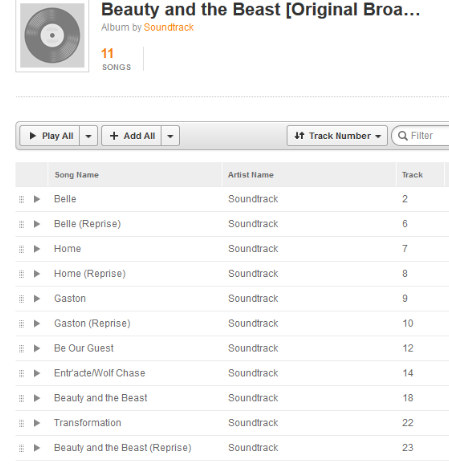This screenshot has height=472, width=449.
Task: Open the Track Number sort dropdown
Action: 337,136
